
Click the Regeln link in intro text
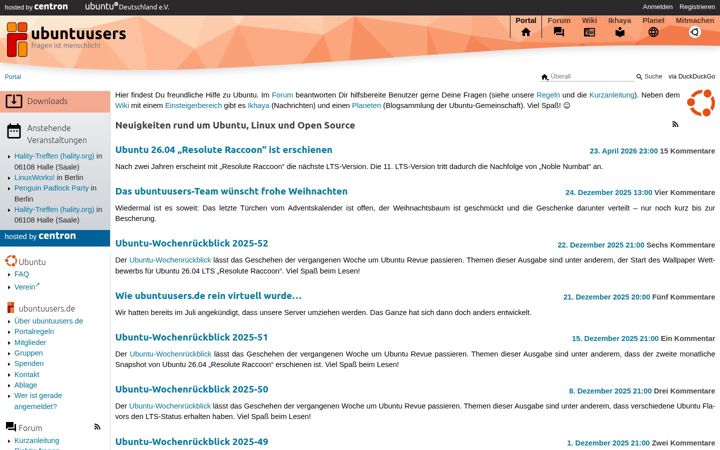tap(548, 95)
